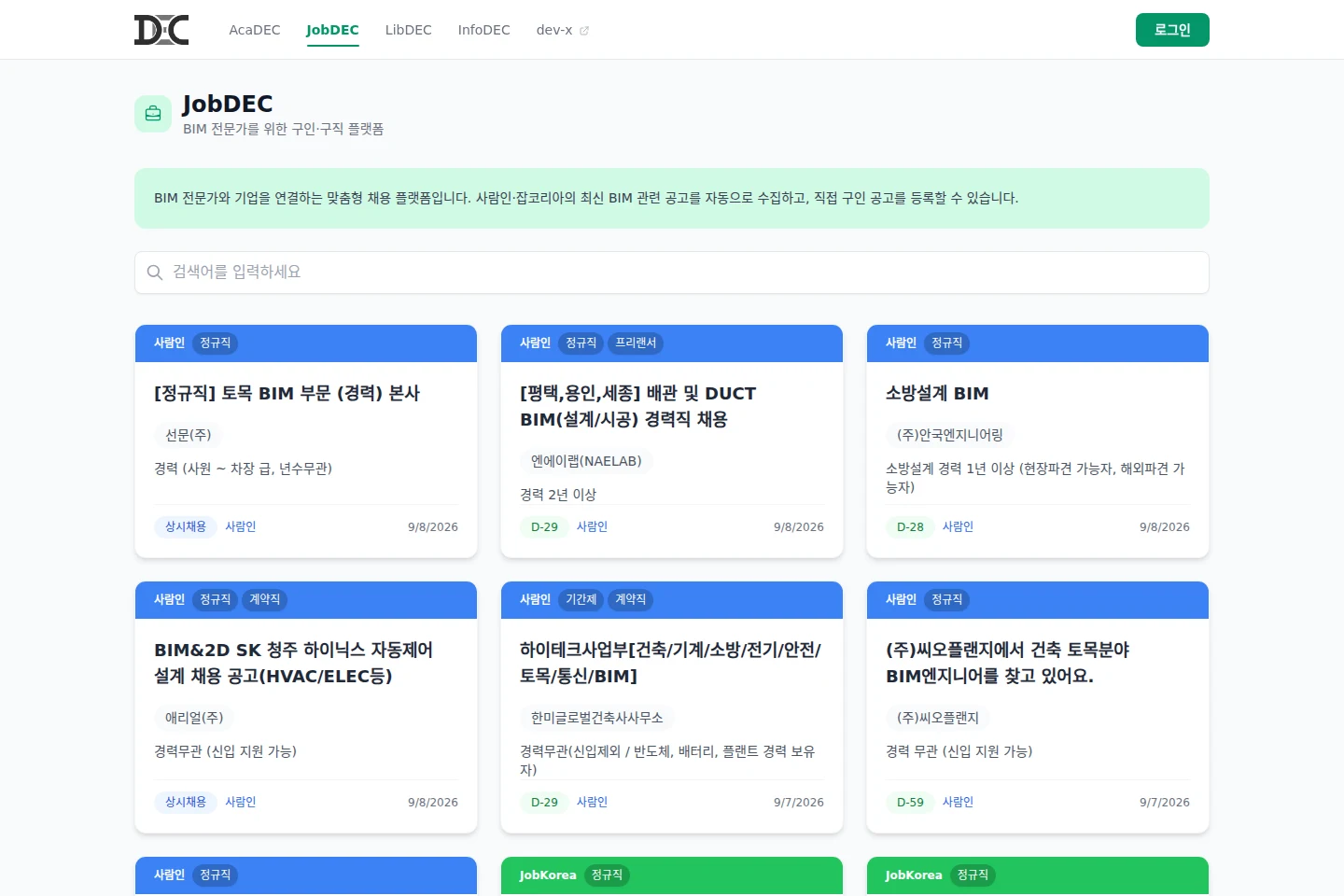Click 상시채용 badge on the 선문(주) card
1344x896 pixels.
click(x=186, y=526)
